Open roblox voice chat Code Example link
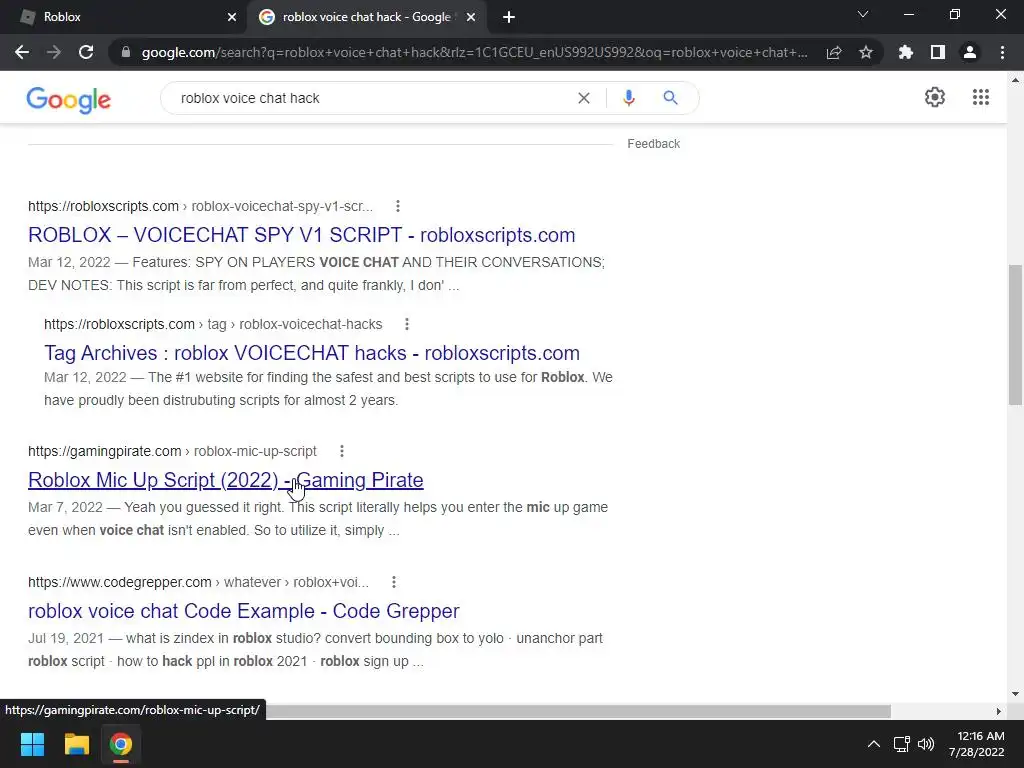Viewport: 1024px width, 768px height. click(244, 611)
